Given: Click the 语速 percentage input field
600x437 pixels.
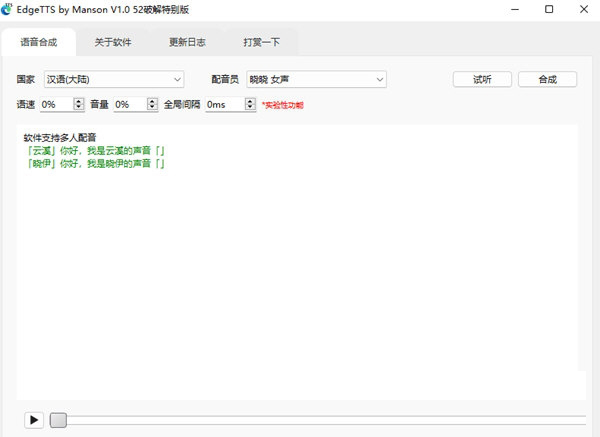Looking at the screenshot, I should coord(56,104).
